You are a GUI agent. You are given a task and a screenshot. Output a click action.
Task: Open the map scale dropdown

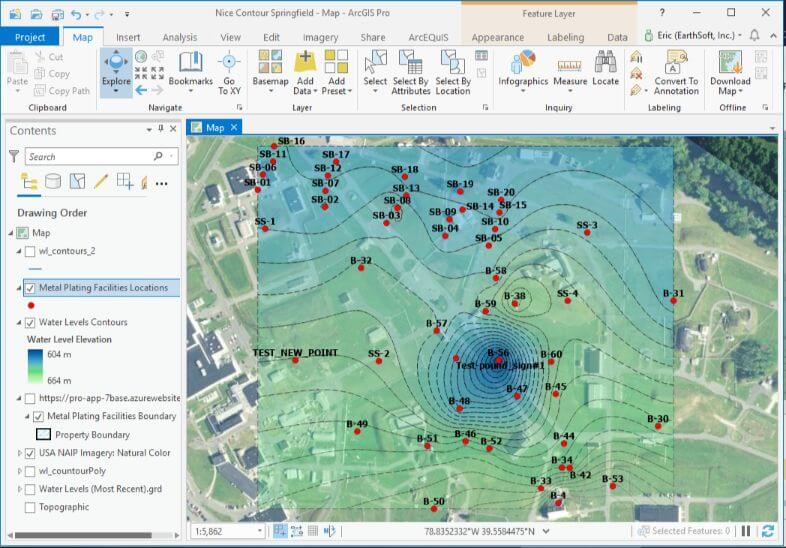[260, 531]
